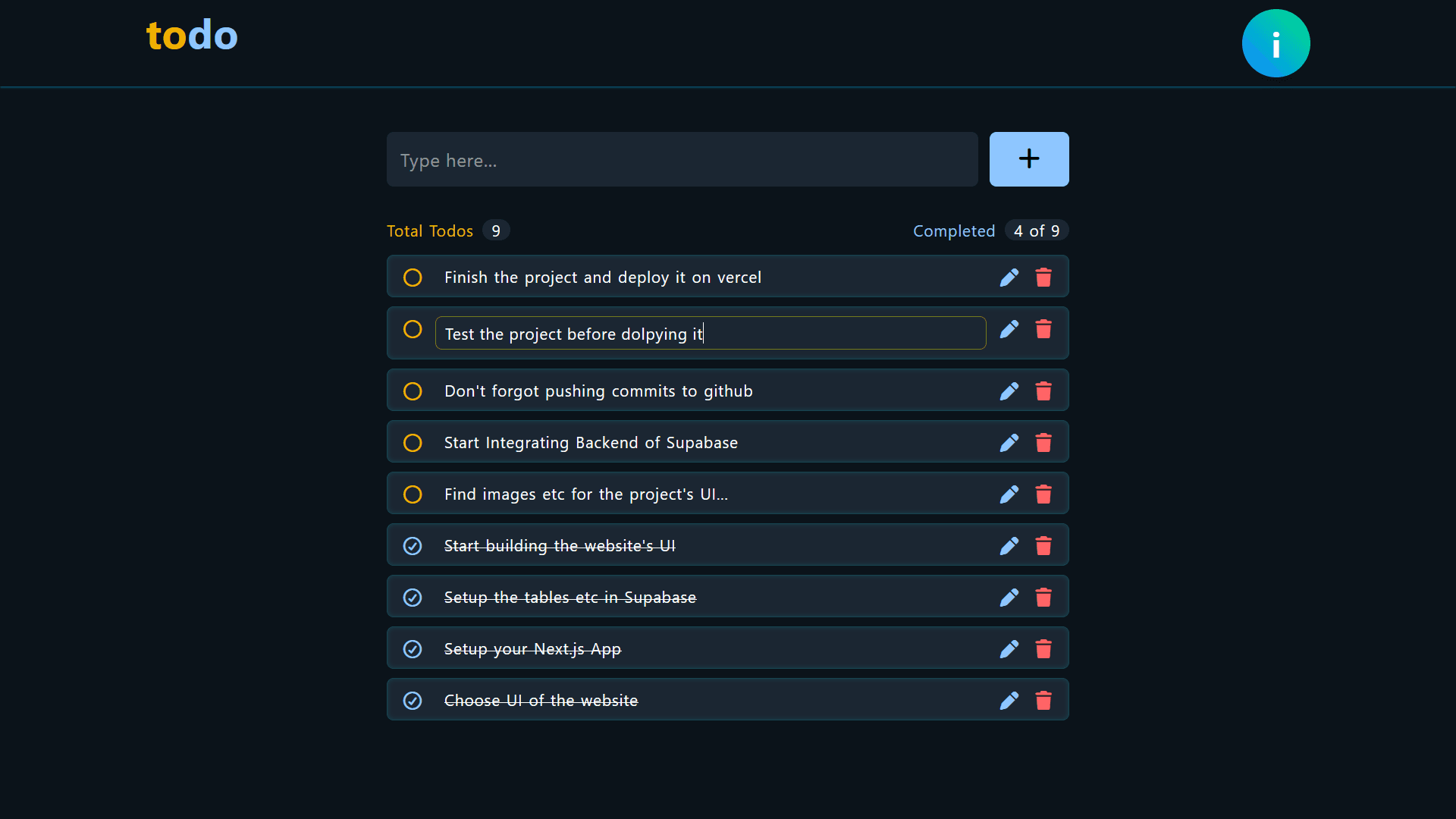This screenshot has width=1456, height=819.
Task: Delete the 'Find images etc' todo
Action: tap(1043, 494)
